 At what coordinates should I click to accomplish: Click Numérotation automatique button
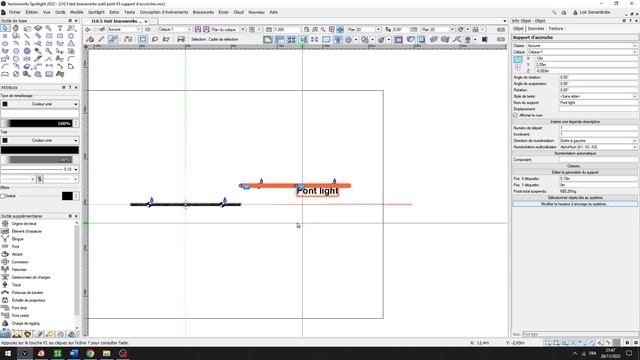[x=575, y=153]
